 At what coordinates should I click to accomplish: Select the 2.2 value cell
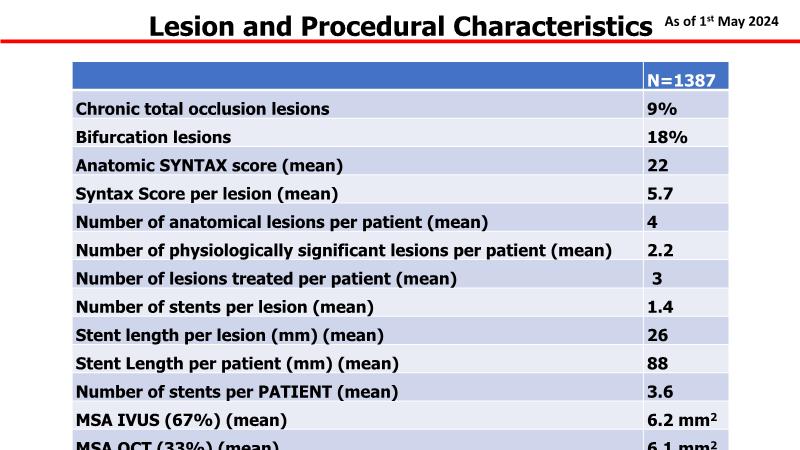click(660, 250)
